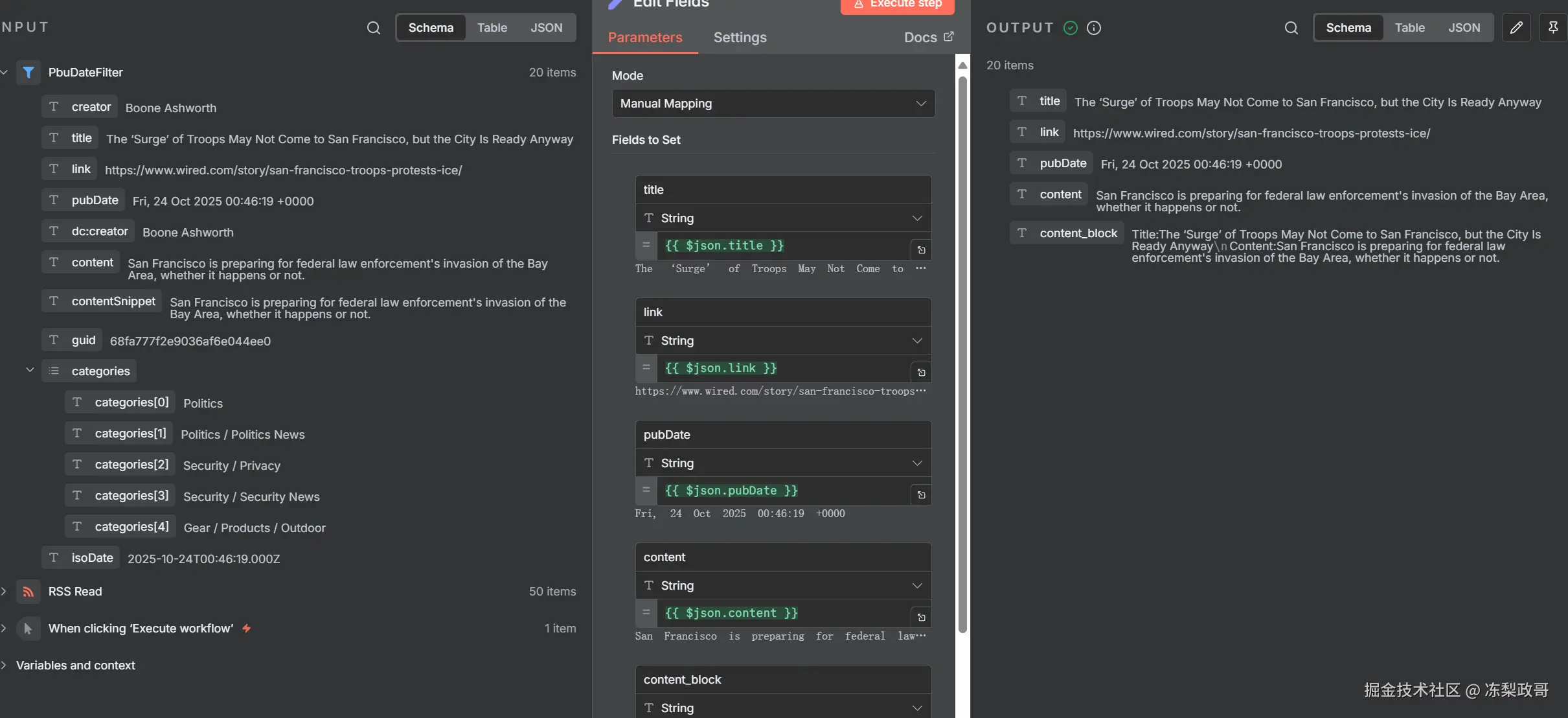This screenshot has height=718, width=1568.
Task: Click the output panel search icon
Action: point(1291,28)
